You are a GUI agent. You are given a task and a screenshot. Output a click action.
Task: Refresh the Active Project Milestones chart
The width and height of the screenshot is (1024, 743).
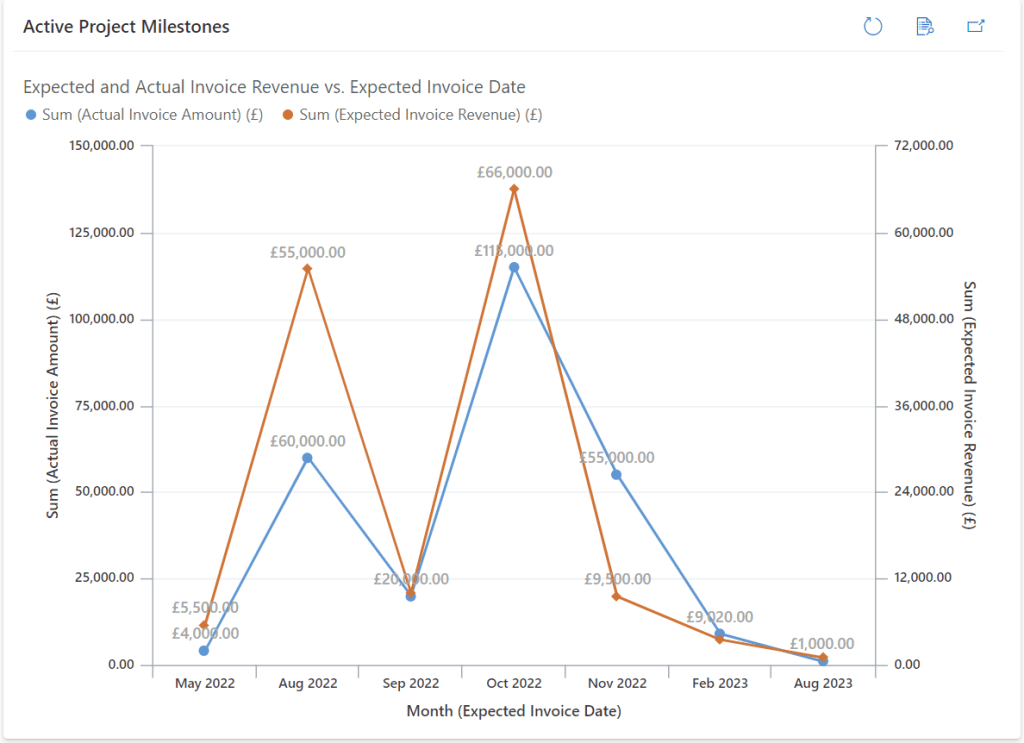872,26
